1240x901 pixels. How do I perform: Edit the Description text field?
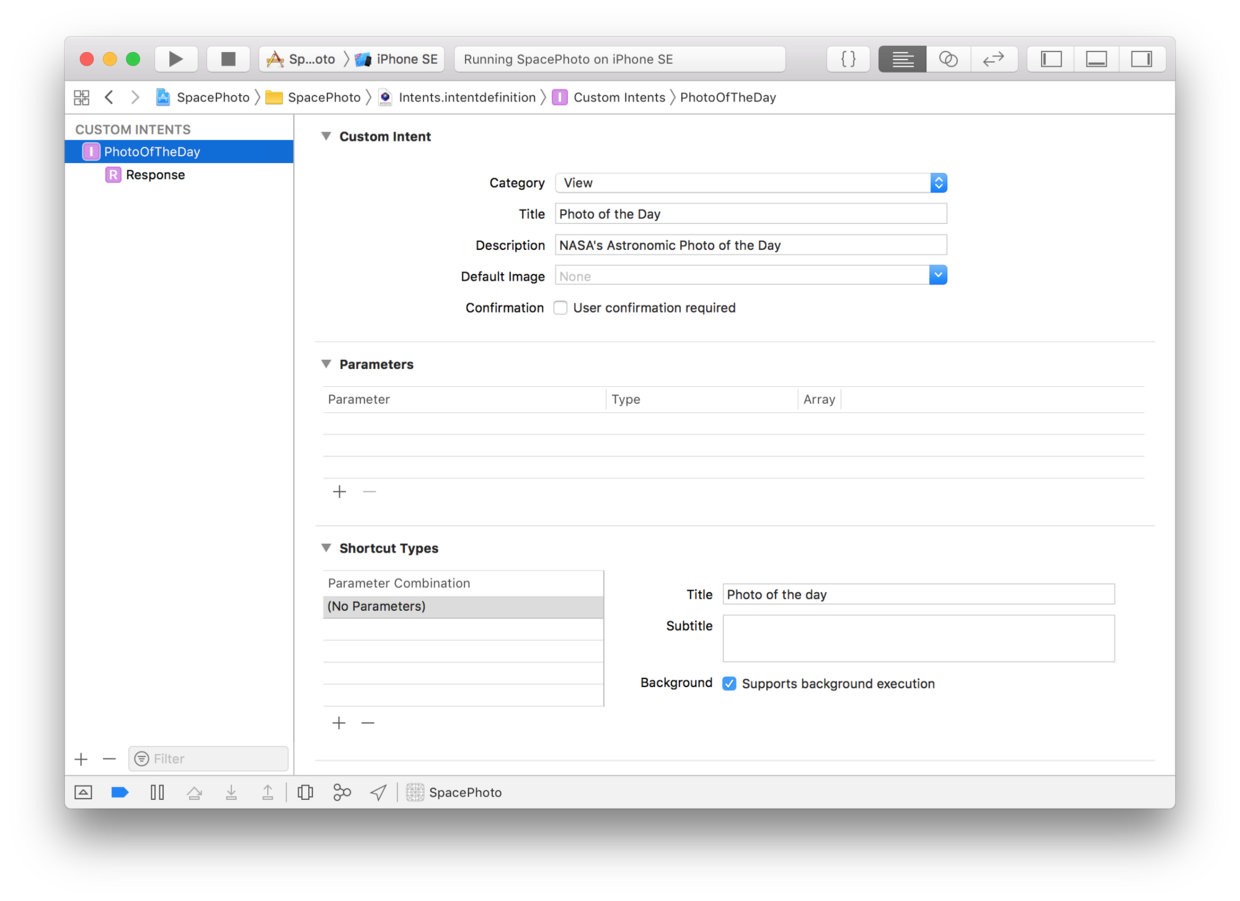pos(751,245)
